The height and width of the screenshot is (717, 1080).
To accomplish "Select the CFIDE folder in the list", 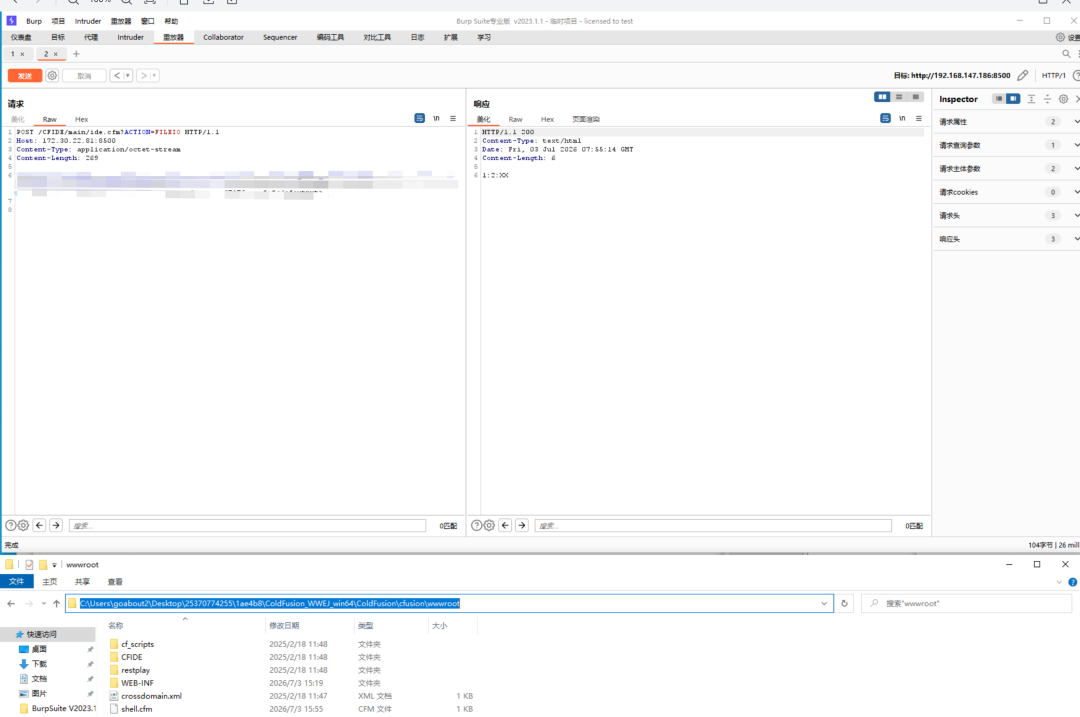I will [x=132, y=657].
